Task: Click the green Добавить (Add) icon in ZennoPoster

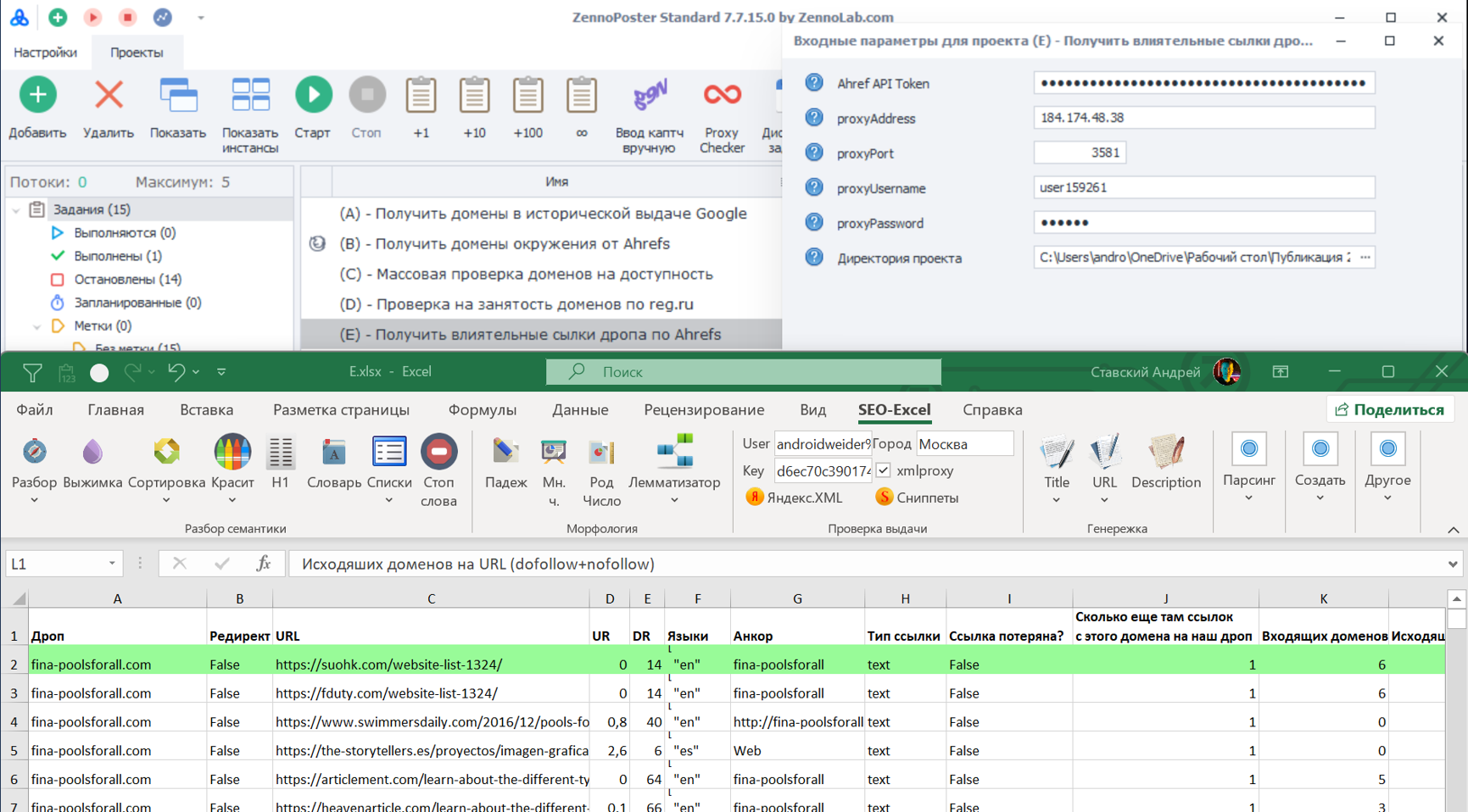Action: point(37,95)
